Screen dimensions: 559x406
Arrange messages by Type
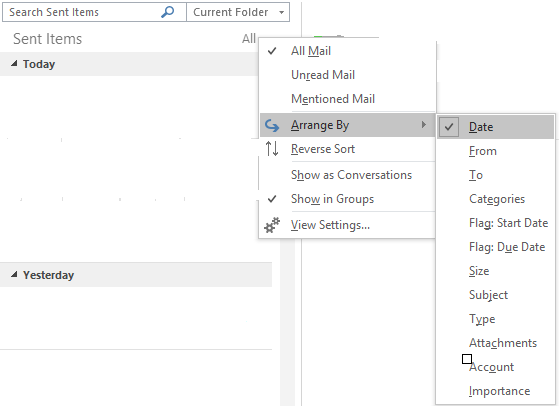pyautogui.click(x=496, y=319)
